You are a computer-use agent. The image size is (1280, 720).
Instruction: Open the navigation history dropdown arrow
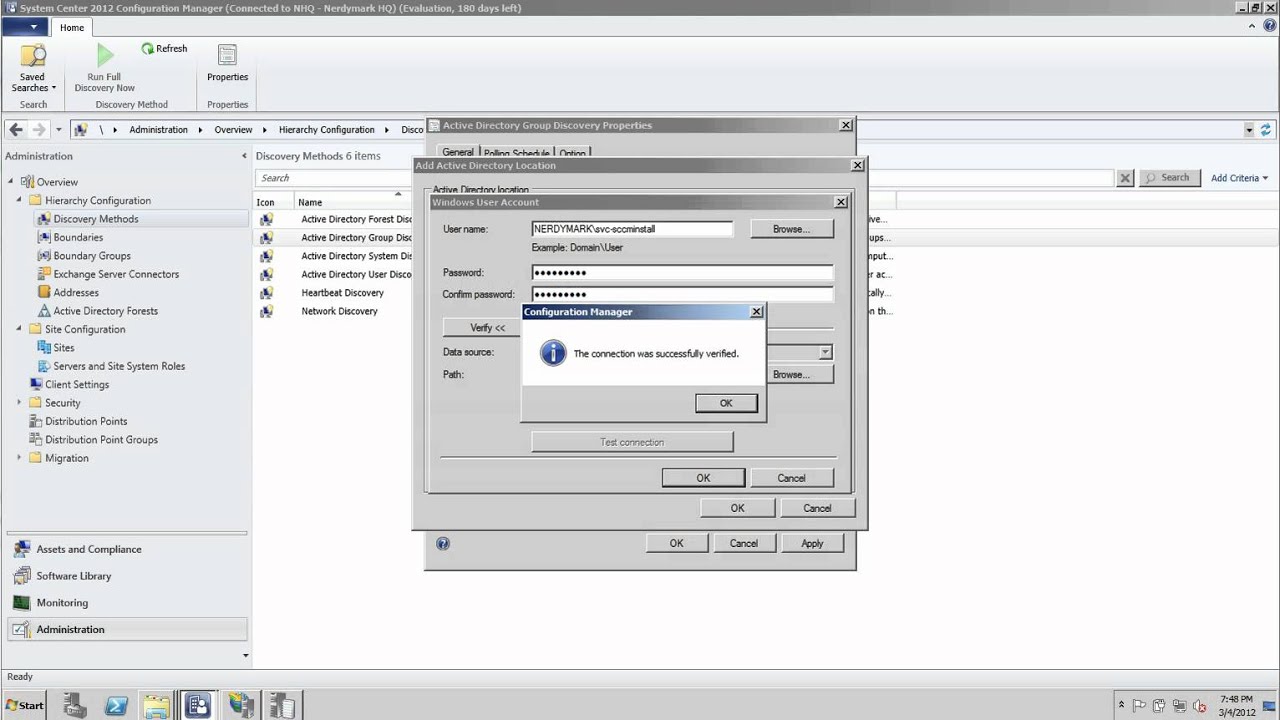tap(59, 130)
